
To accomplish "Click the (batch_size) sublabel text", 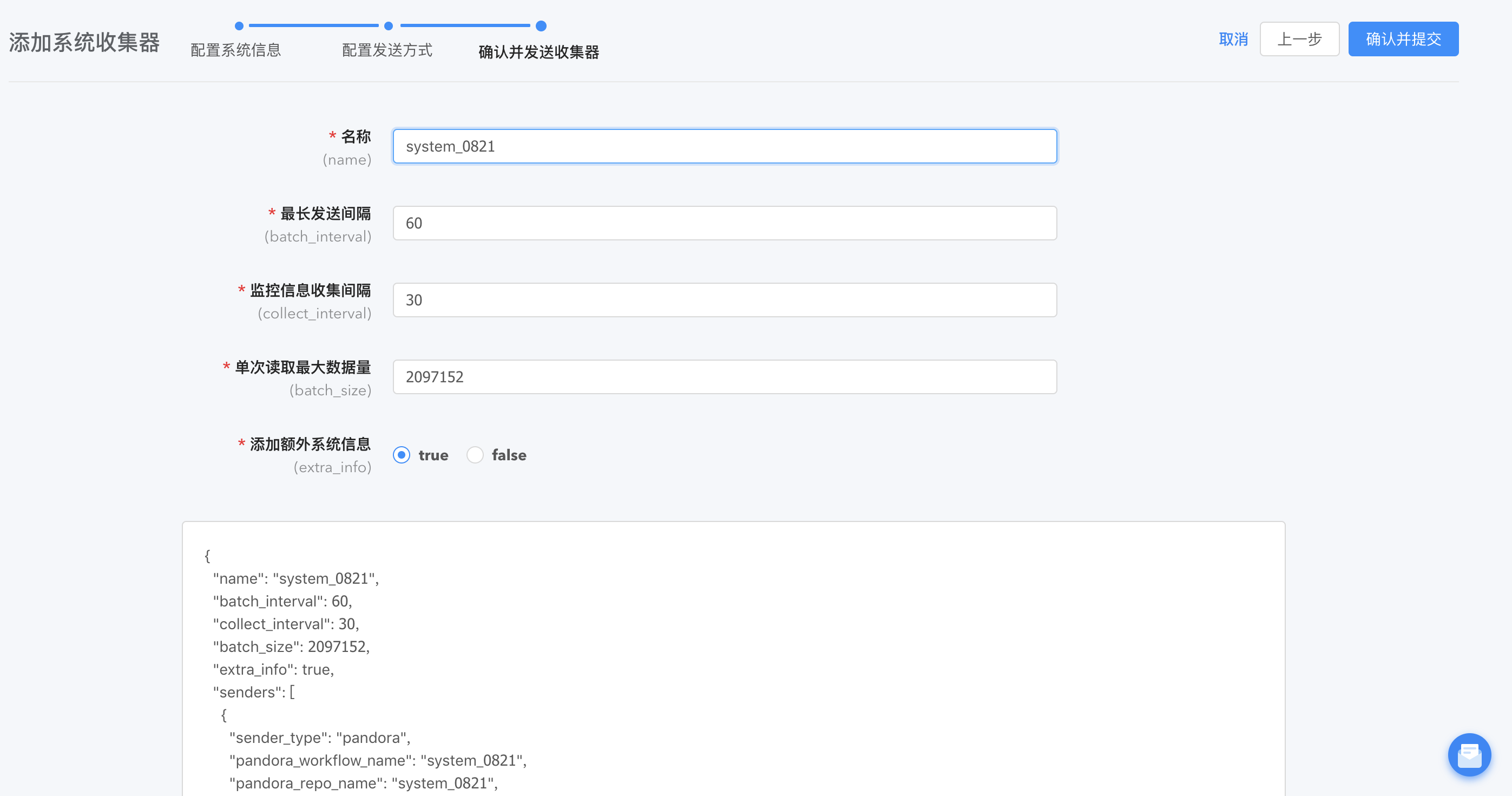I will (x=330, y=390).
